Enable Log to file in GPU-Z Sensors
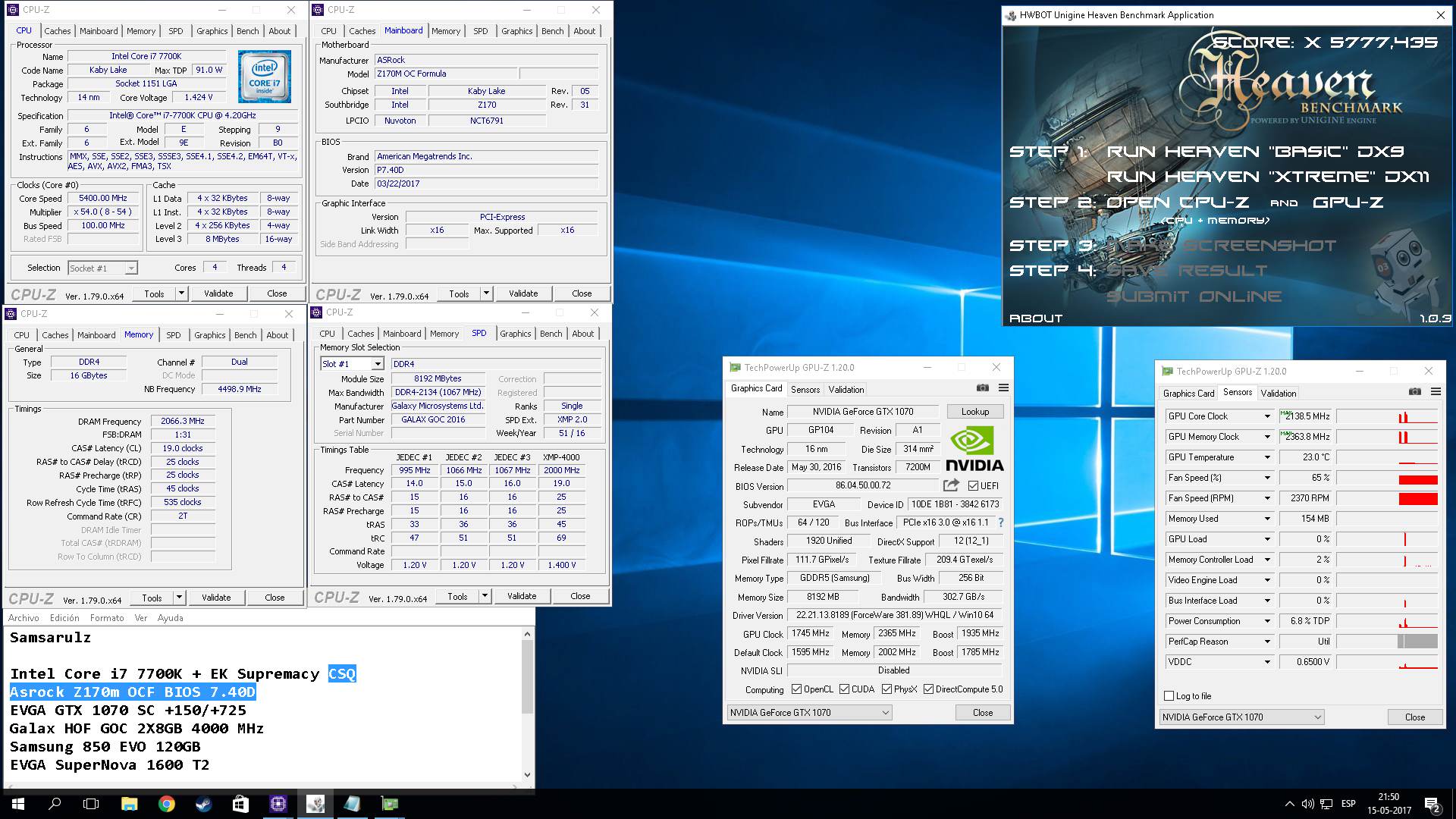Image resolution: width=1456 pixels, height=819 pixels. (x=1169, y=696)
